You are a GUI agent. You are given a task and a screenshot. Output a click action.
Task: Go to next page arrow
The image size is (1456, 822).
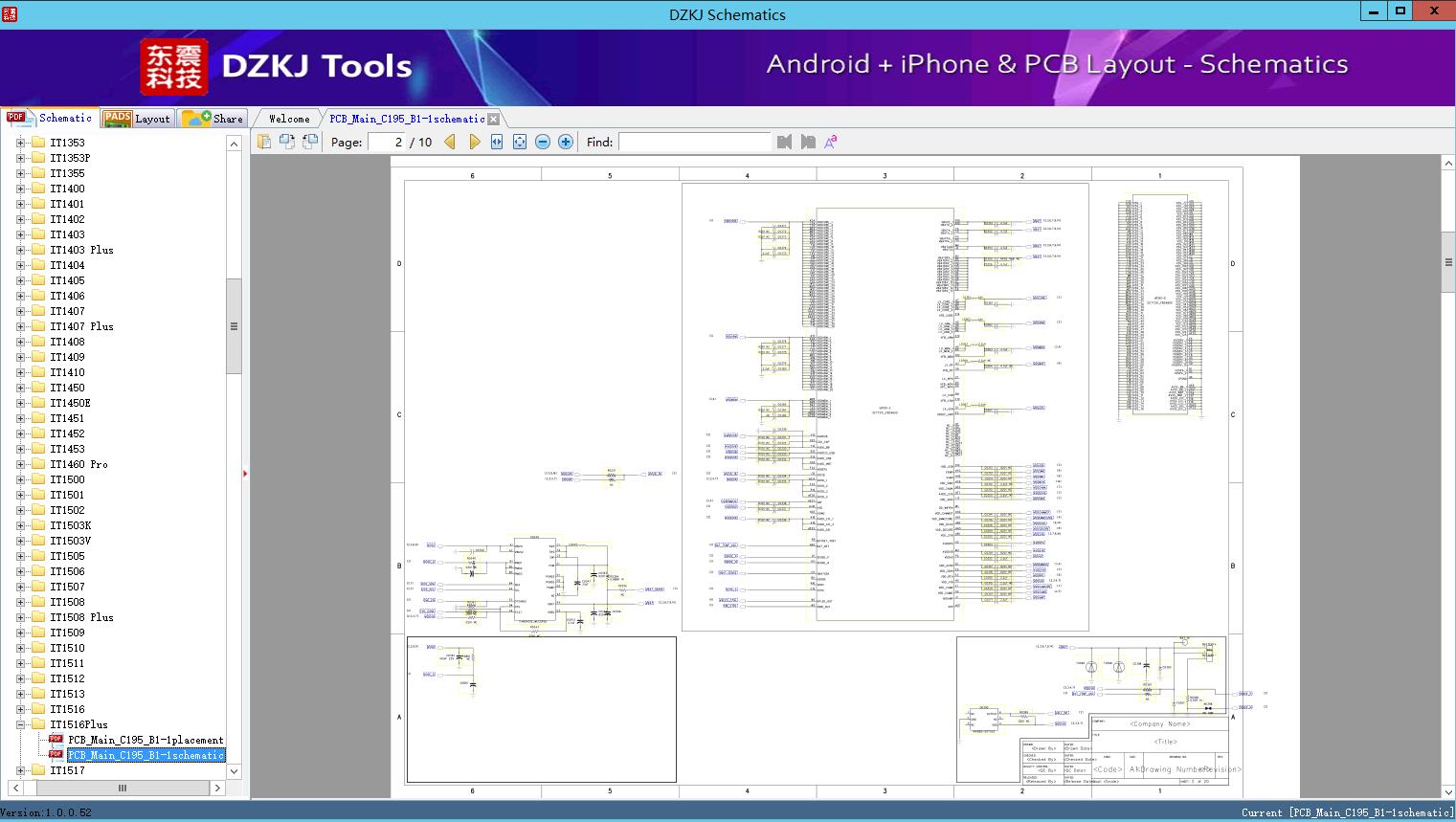click(474, 142)
